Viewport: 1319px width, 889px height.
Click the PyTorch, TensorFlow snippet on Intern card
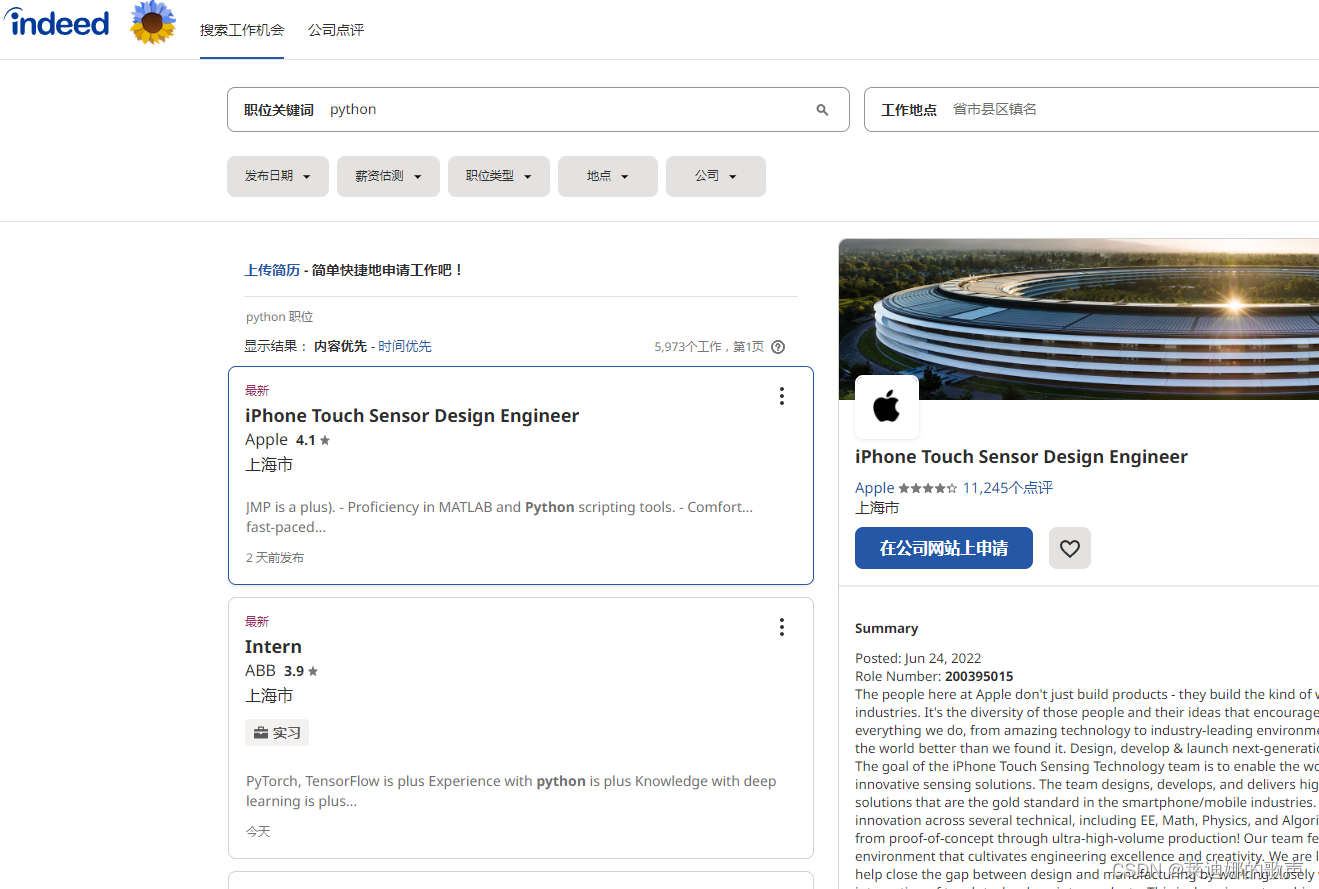tap(511, 791)
